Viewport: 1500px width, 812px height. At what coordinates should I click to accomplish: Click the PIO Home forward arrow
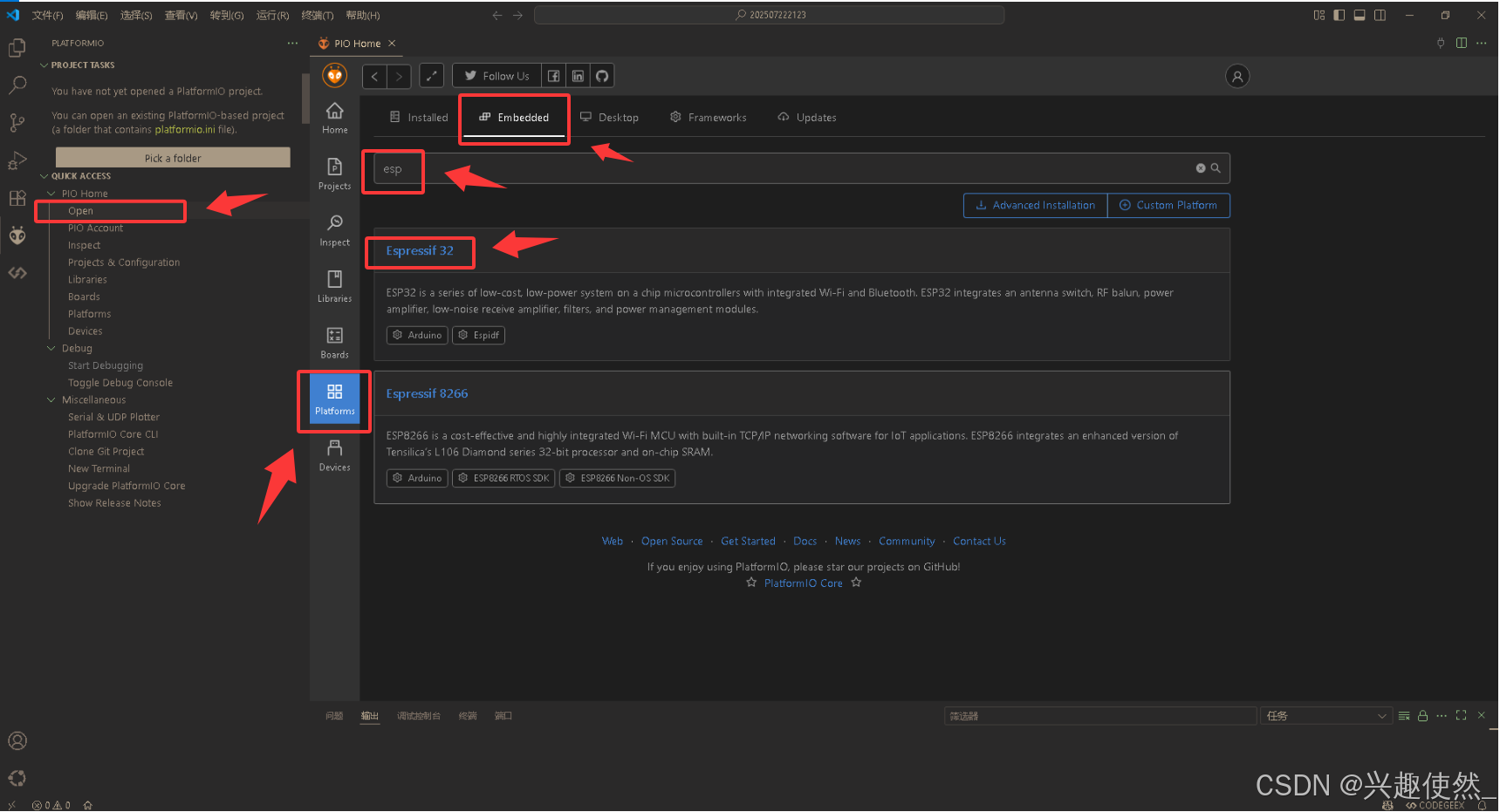coord(399,76)
